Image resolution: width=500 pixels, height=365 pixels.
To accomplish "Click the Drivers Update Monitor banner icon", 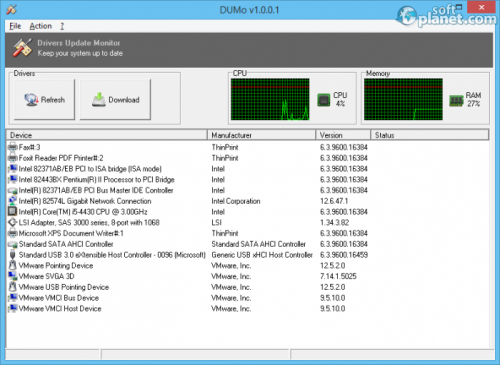I will click(x=22, y=48).
